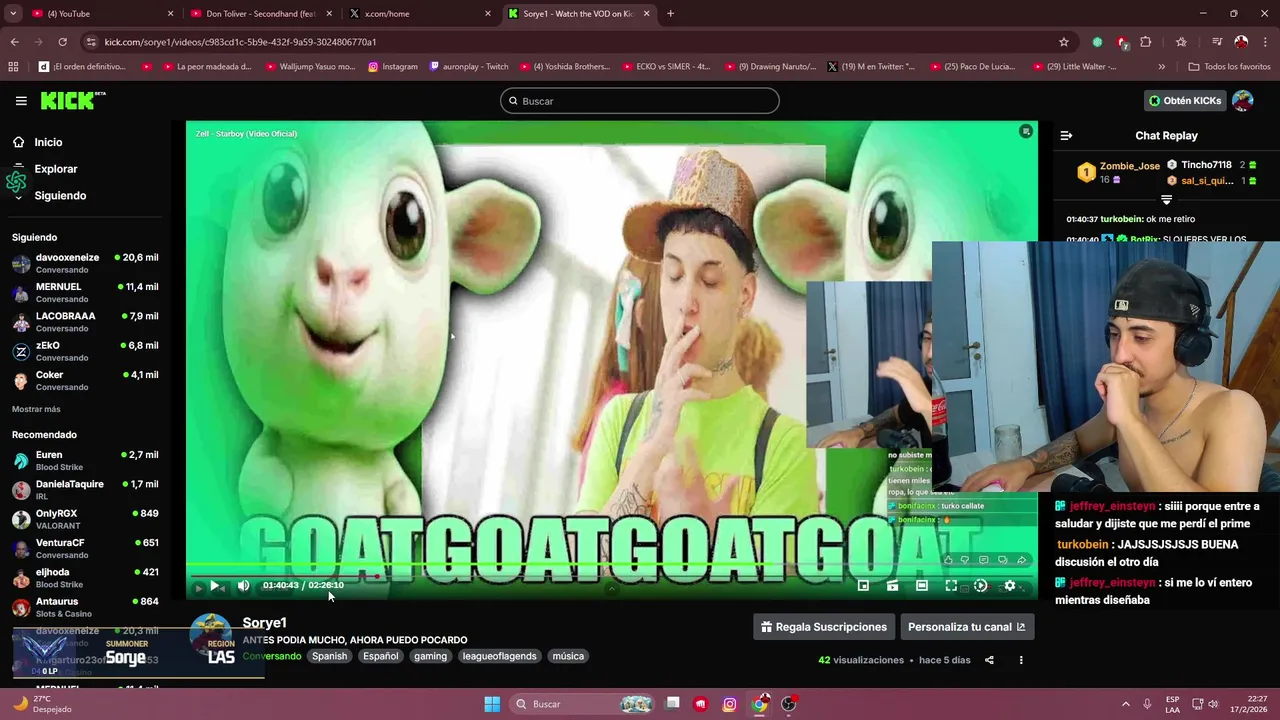1280x720 pixels.
Task: Expand list with Mostrar más
Action: click(x=36, y=409)
